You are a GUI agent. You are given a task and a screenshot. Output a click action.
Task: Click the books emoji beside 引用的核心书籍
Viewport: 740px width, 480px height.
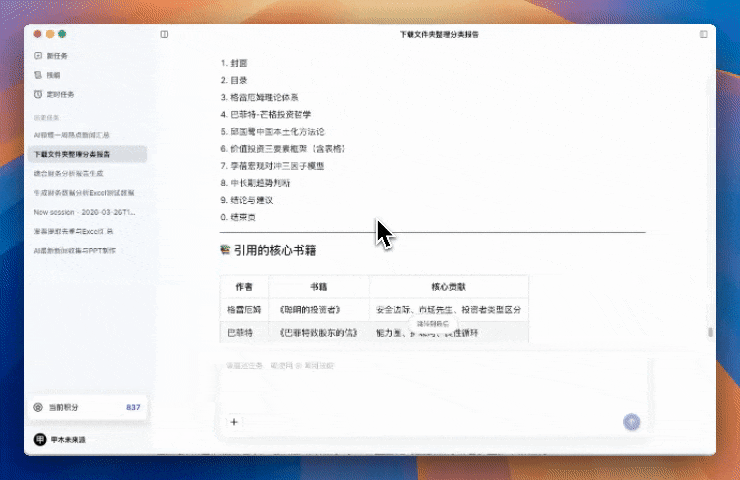(225, 250)
